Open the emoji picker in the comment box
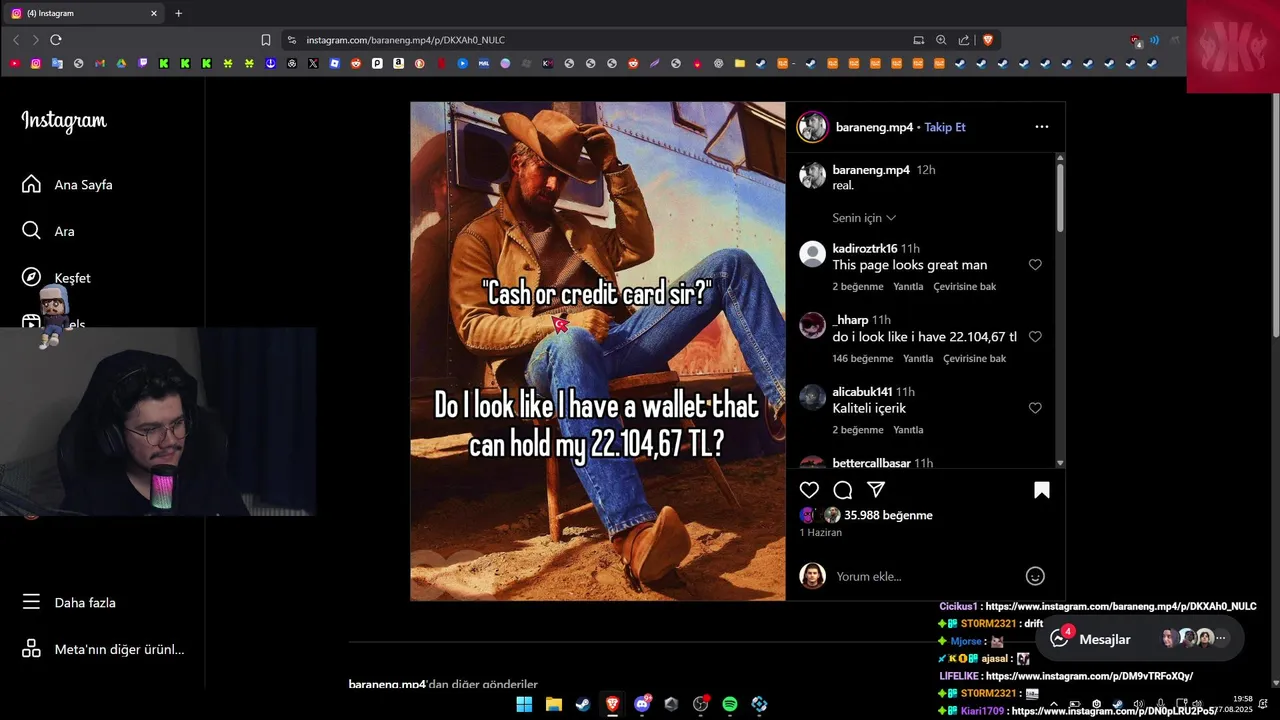 (1035, 576)
